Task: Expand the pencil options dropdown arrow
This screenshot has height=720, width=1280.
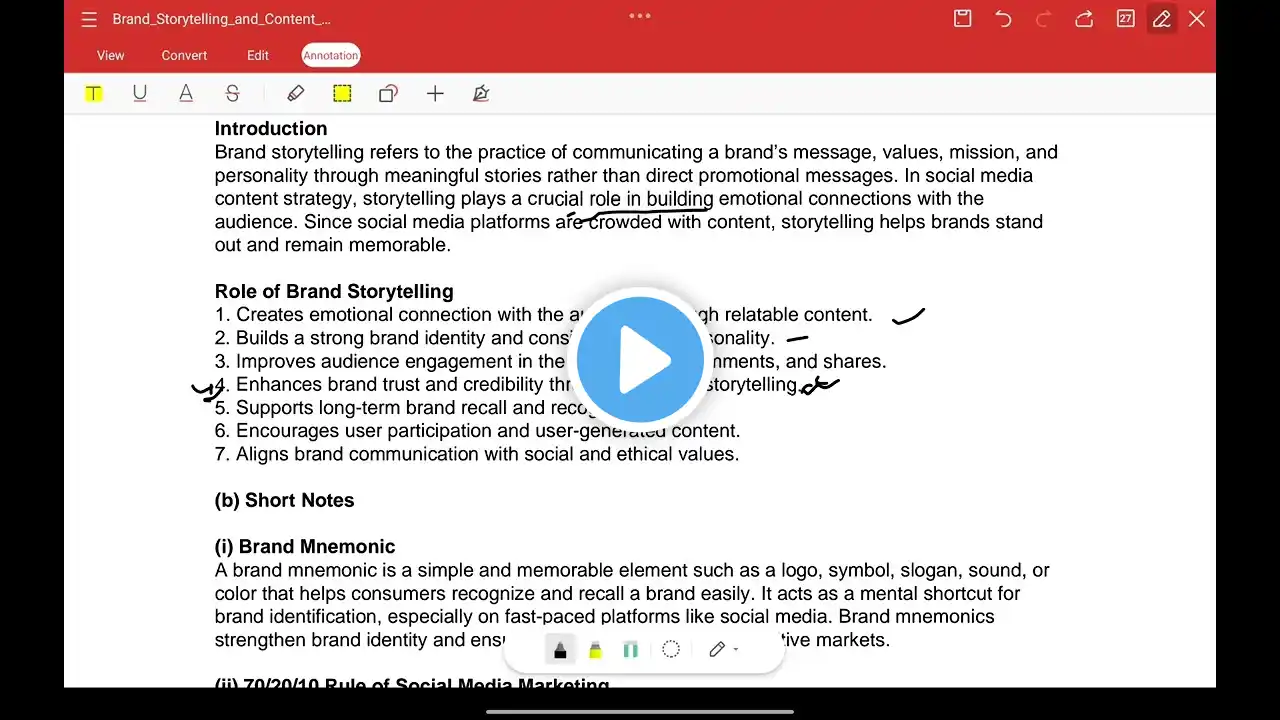Action: pyautogui.click(x=736, y=650)
